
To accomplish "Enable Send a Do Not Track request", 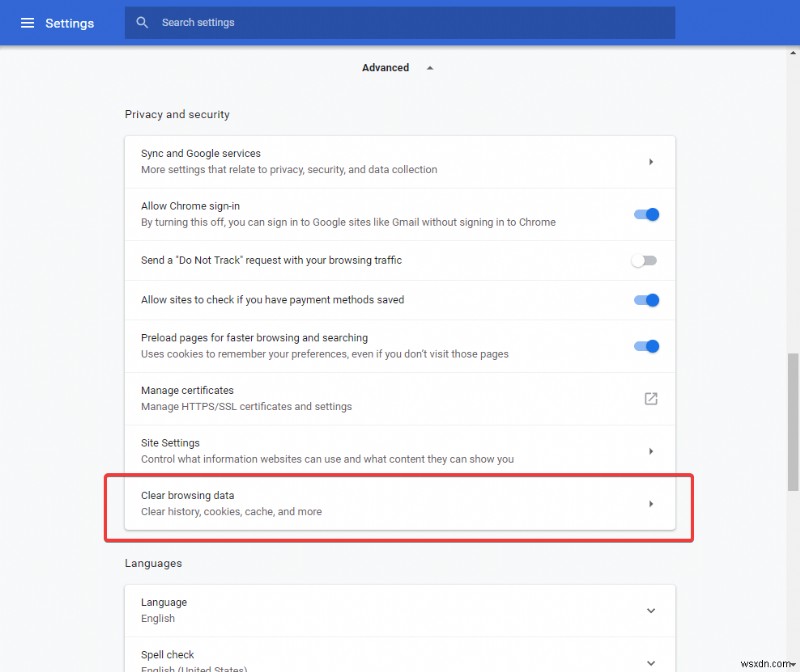I will [645, 260].
